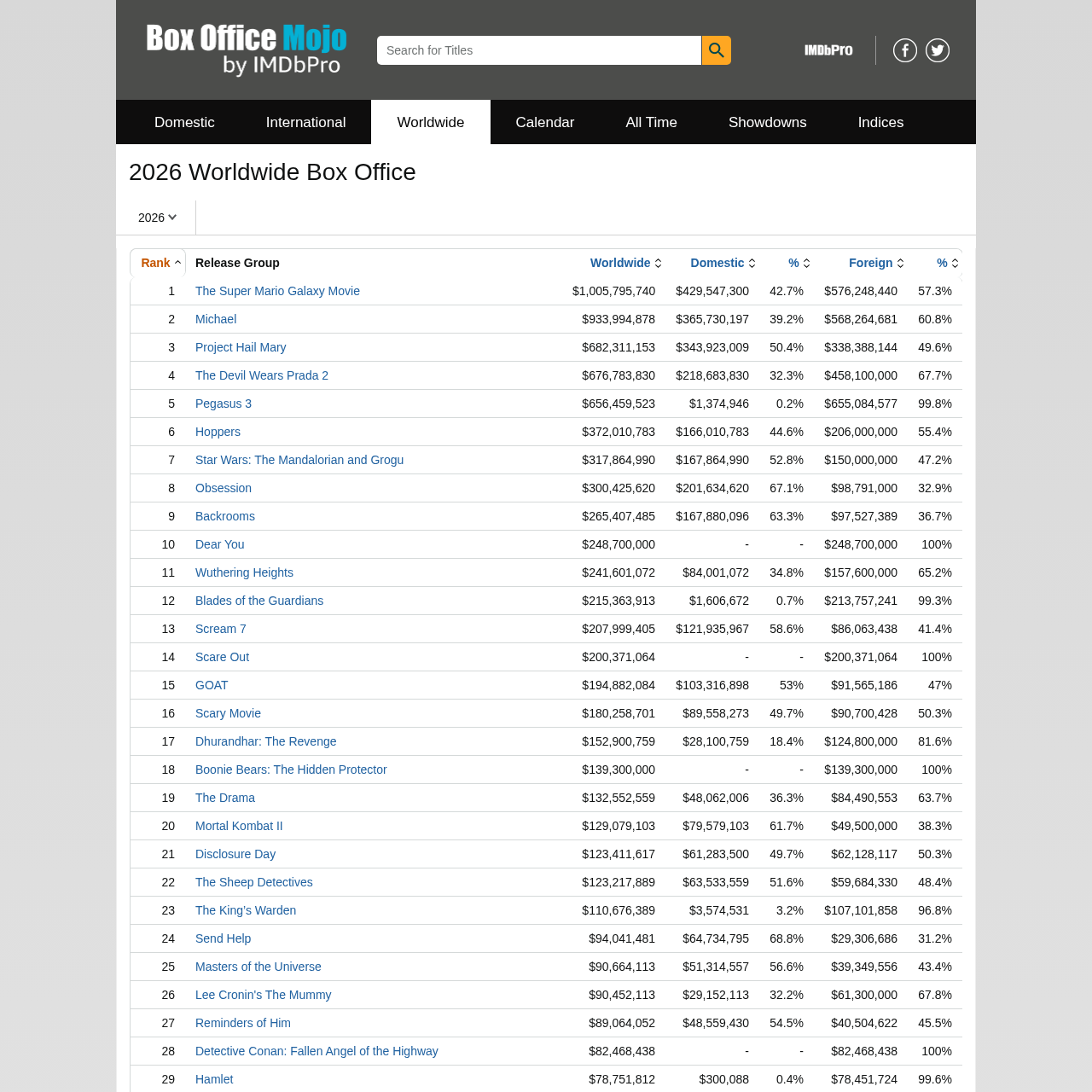Screen dimensions: 1092x1092
Task: Open the Calendar nav tab
Action: click(545, 122)
